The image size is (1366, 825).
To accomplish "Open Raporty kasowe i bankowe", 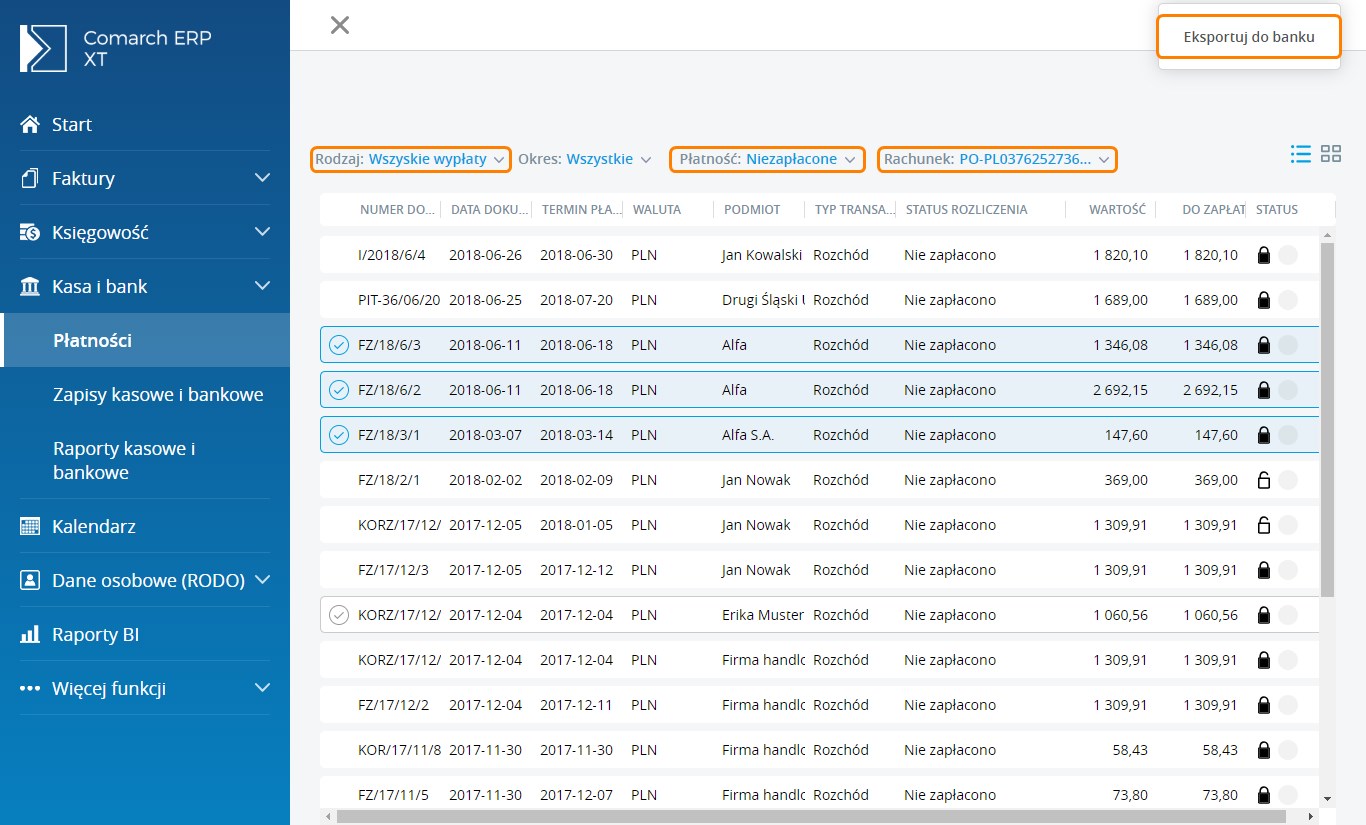I will (124, 460).
